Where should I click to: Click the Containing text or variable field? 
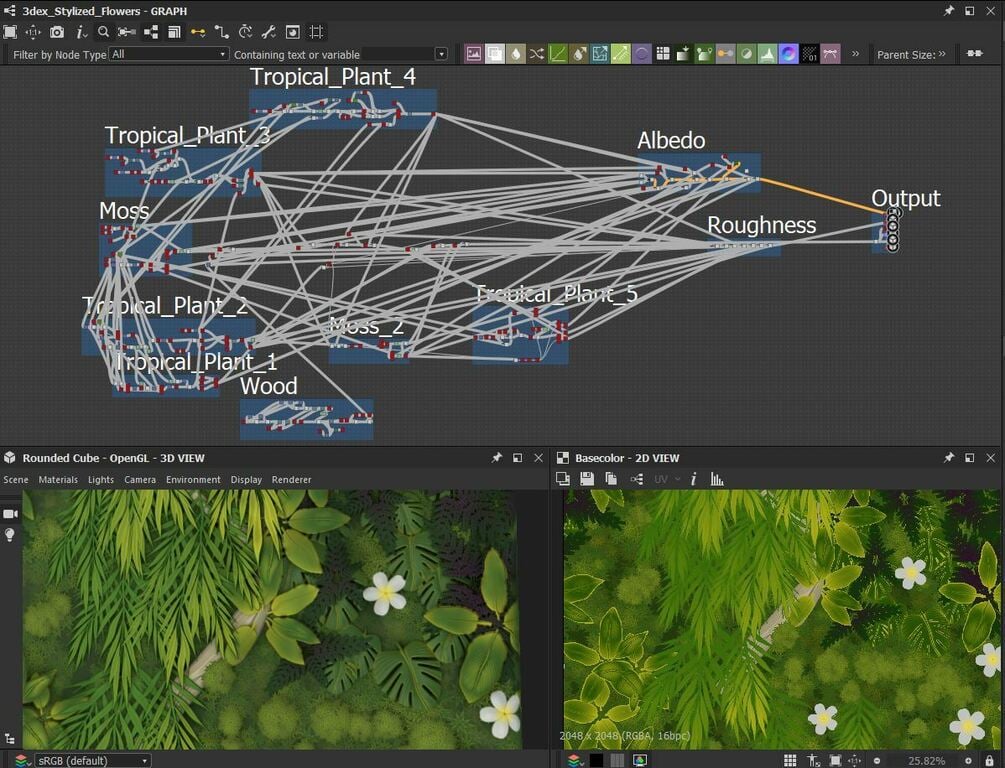[397, 54]
